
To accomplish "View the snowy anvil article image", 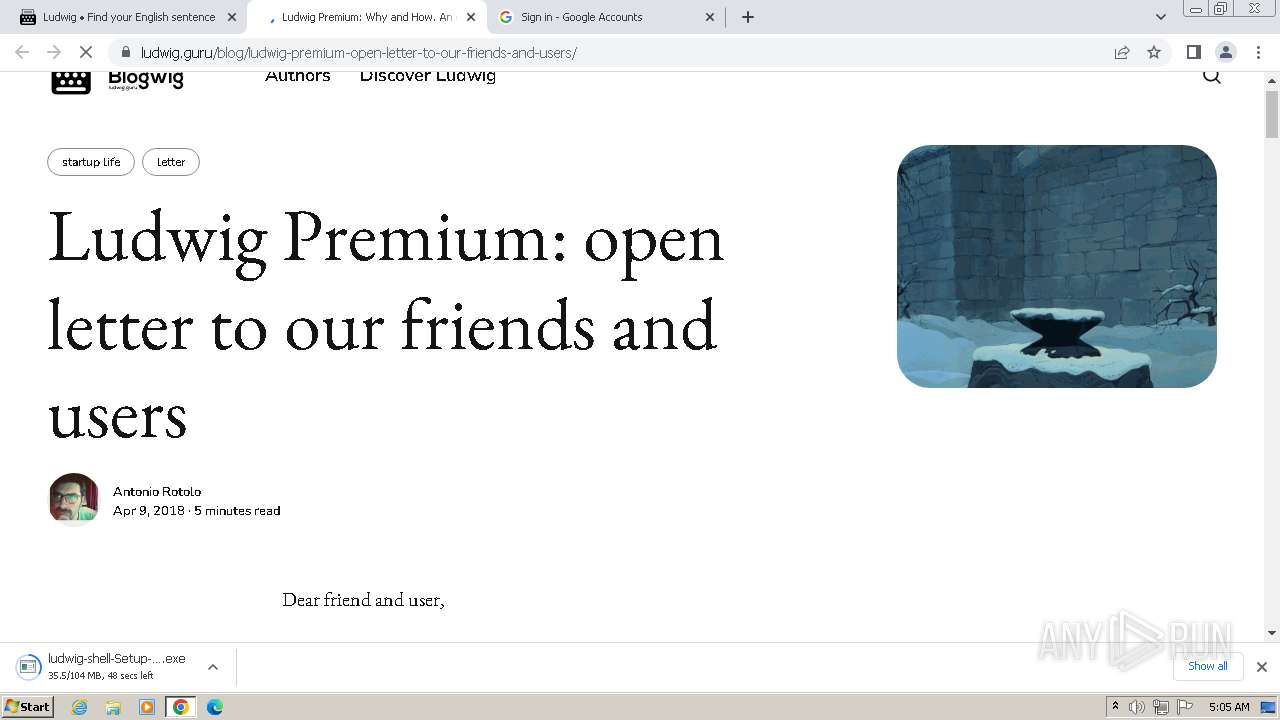I will (x=1057, y=266).
